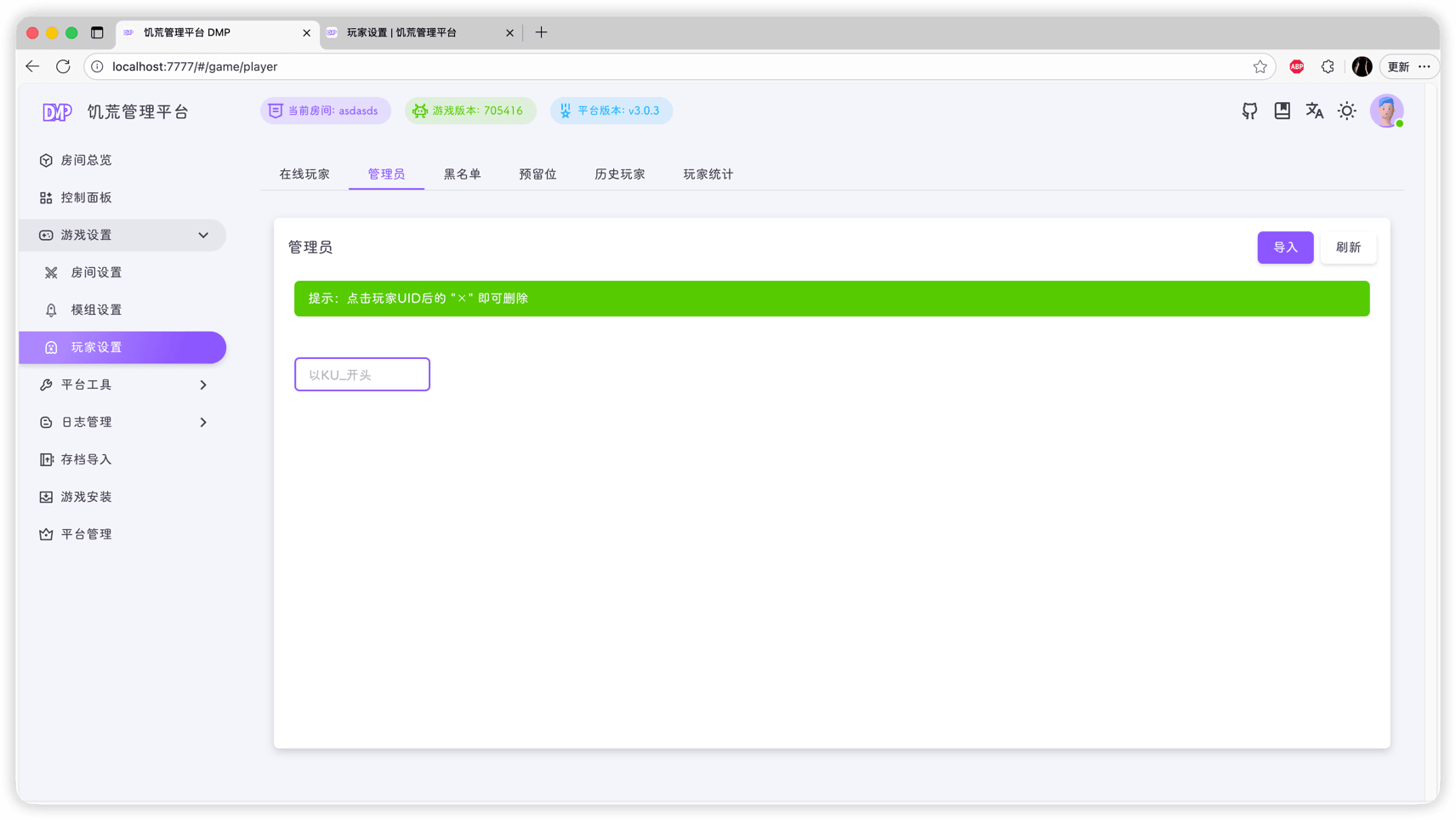Image resolution: width=1456 pixels, height=820 pixels.
Task: Bookmark this page with the star icon
Action: [x=1260, y=66]
